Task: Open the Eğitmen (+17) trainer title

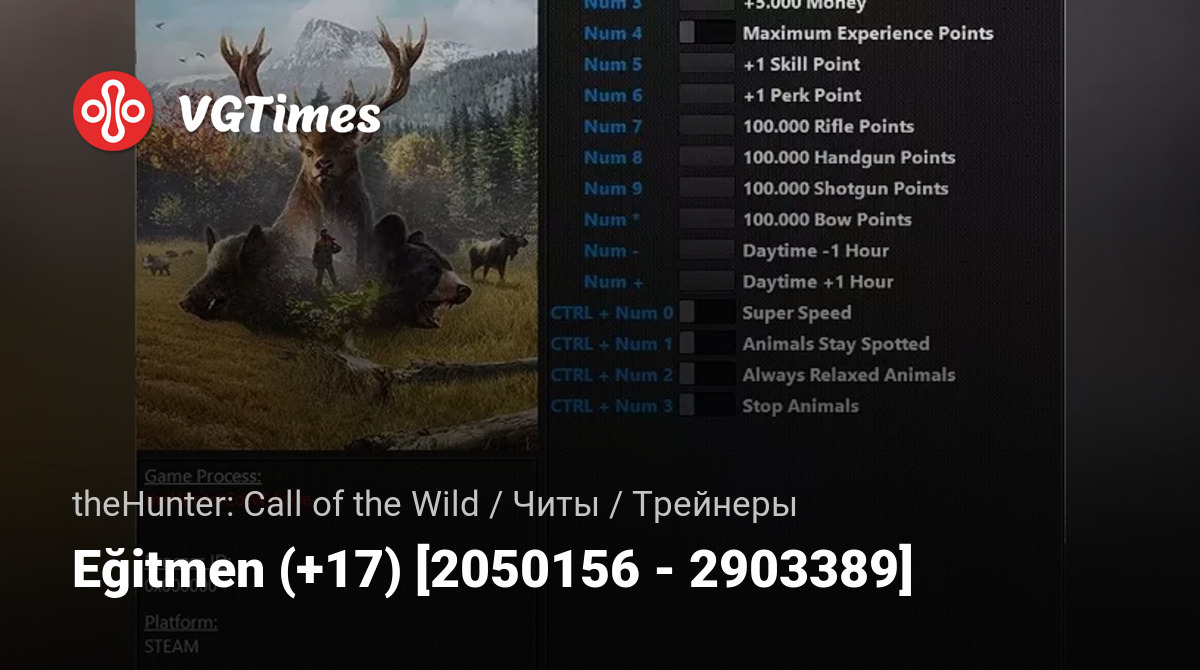Action: click(x=492, y=570)
